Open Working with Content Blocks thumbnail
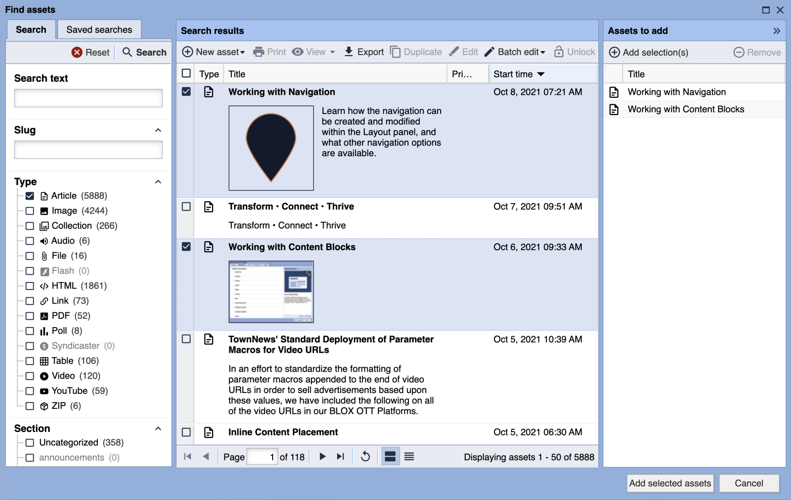Screen dimensions: 791x500 pyautogui.click(x=271, y=292)
